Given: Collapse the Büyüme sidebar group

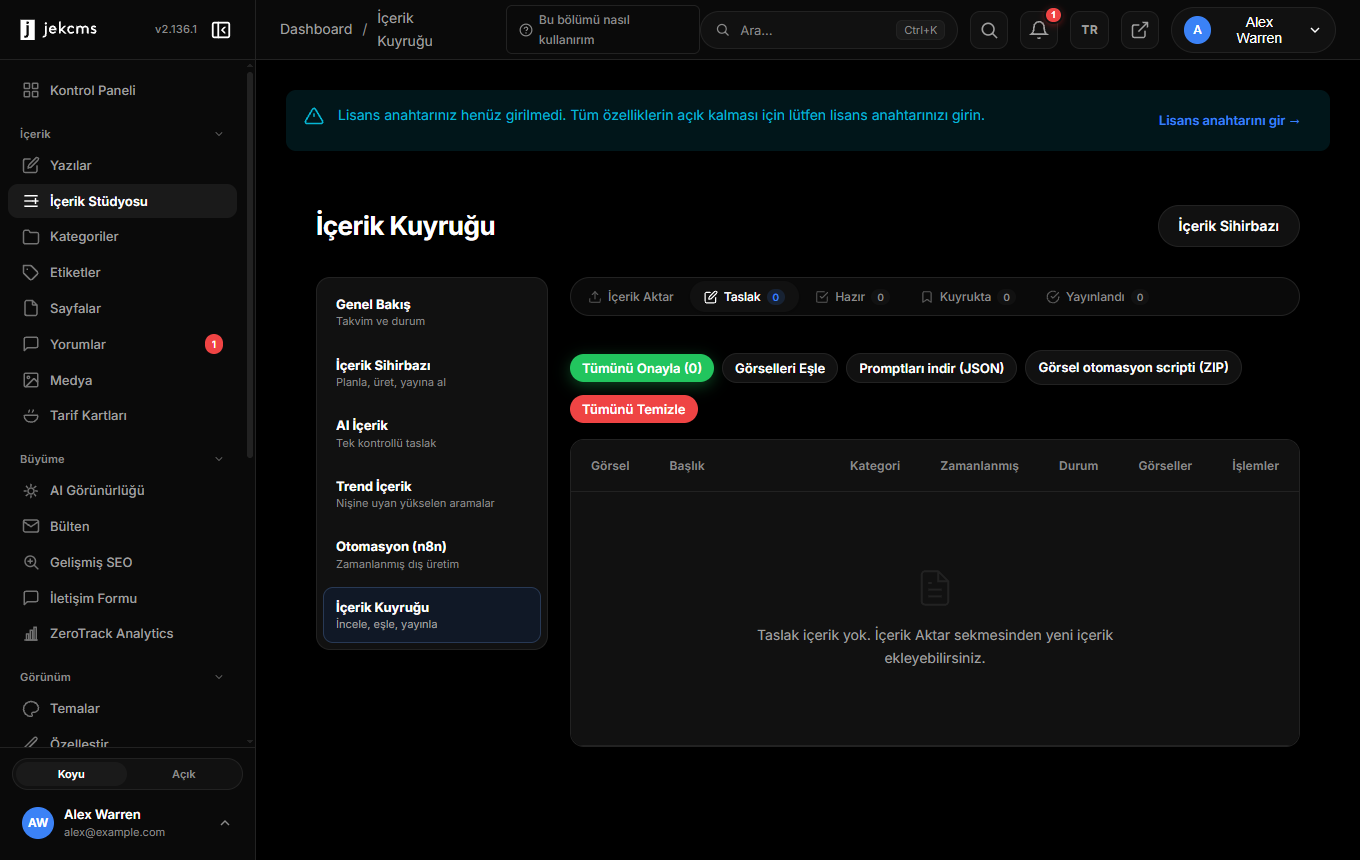Looking at the screenshot, I should [220, 459].
